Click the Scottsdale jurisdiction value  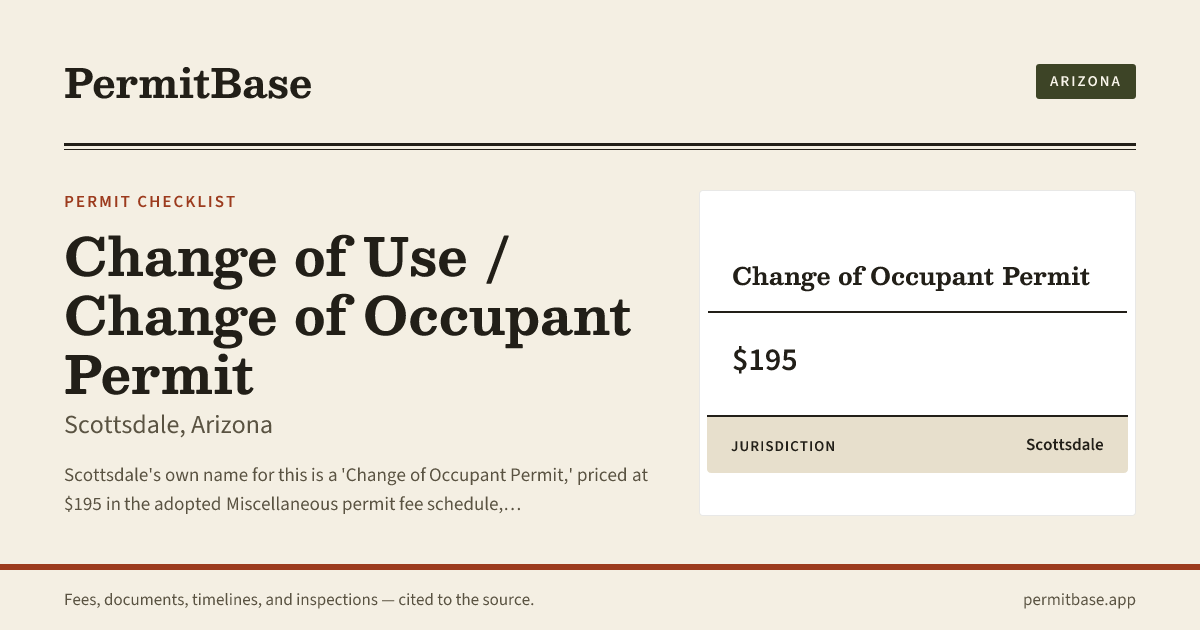[x=1065, y=444]
